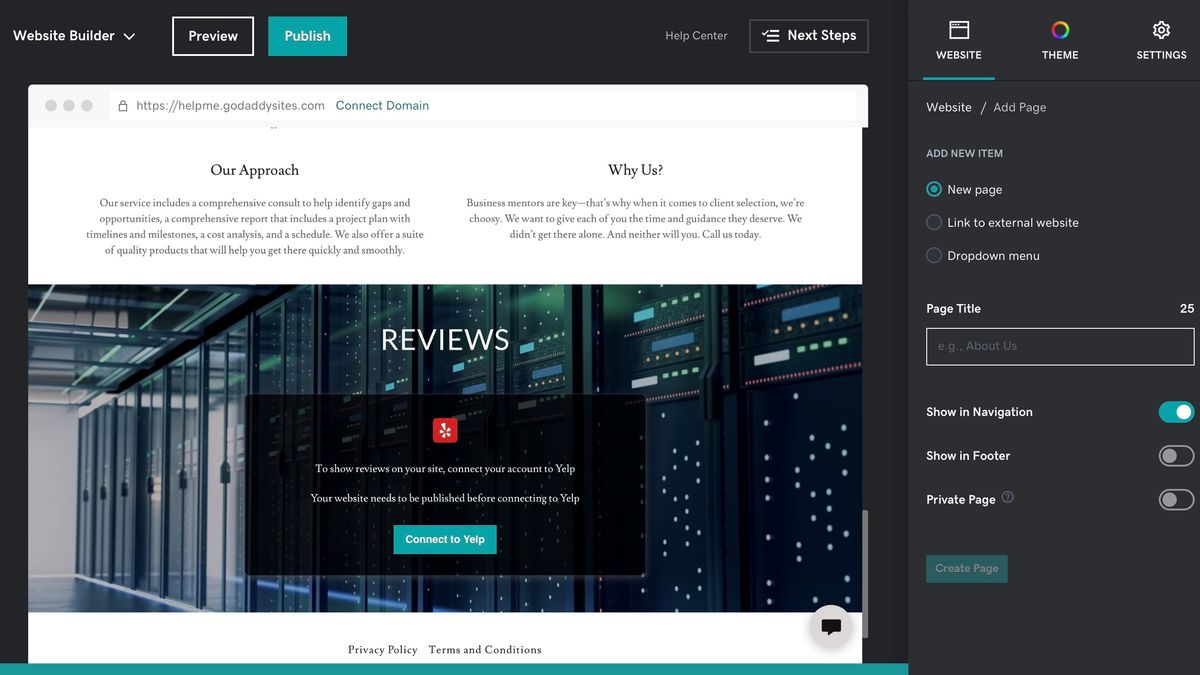Switch to the SETTINGS tab

pos(1161,40)
